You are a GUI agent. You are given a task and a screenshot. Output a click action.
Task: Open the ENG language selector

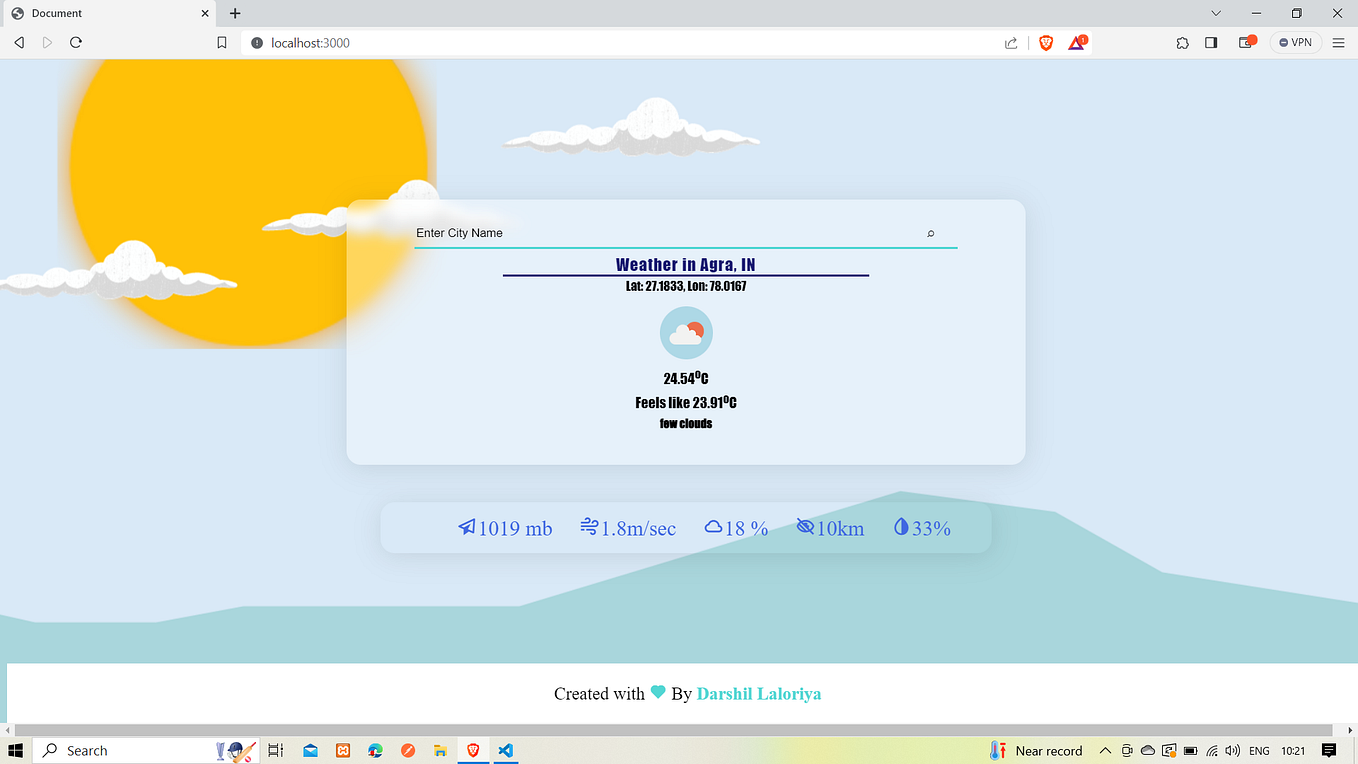pos(1258,750)
